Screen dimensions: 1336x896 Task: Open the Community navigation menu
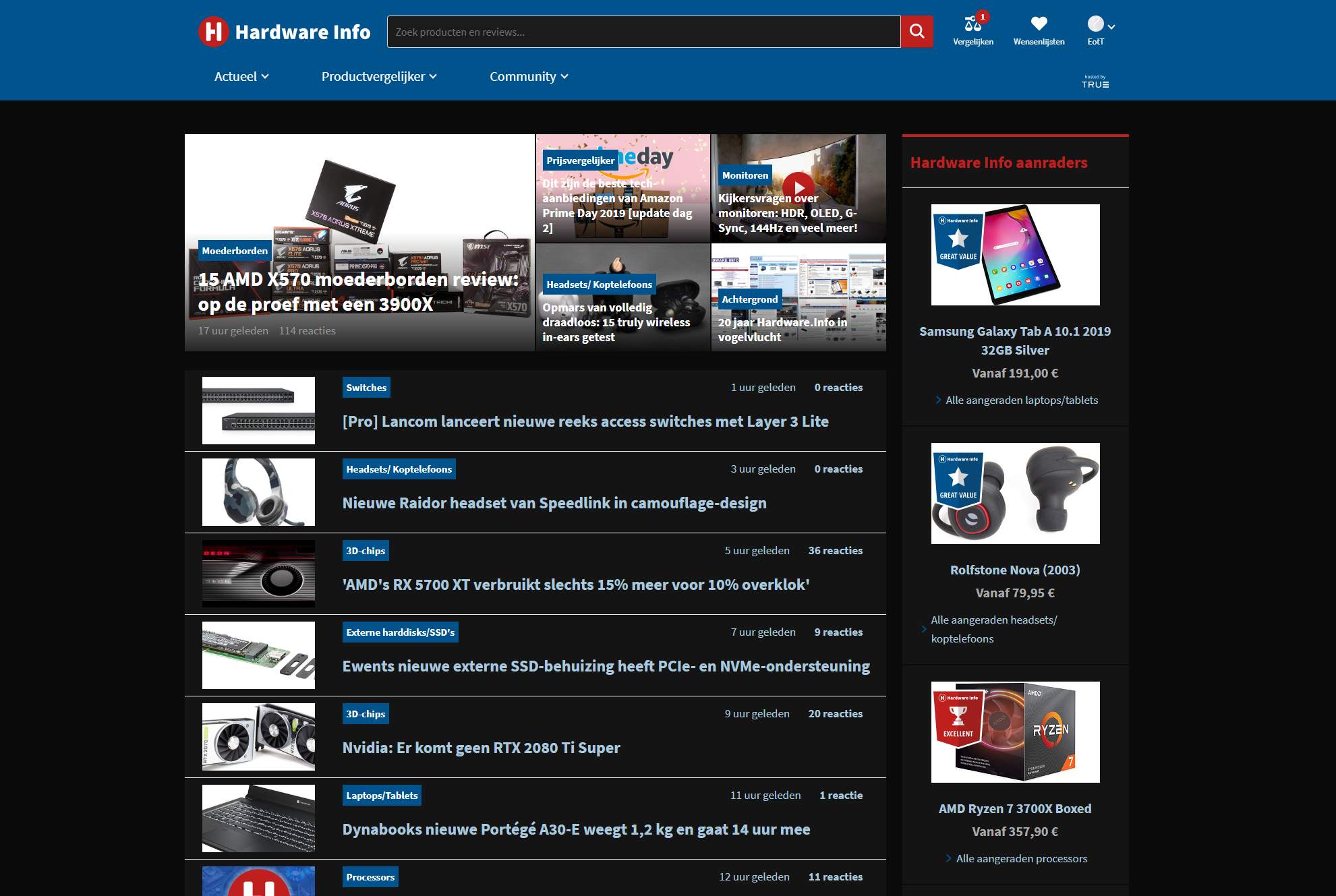click(x=524, y=76)
